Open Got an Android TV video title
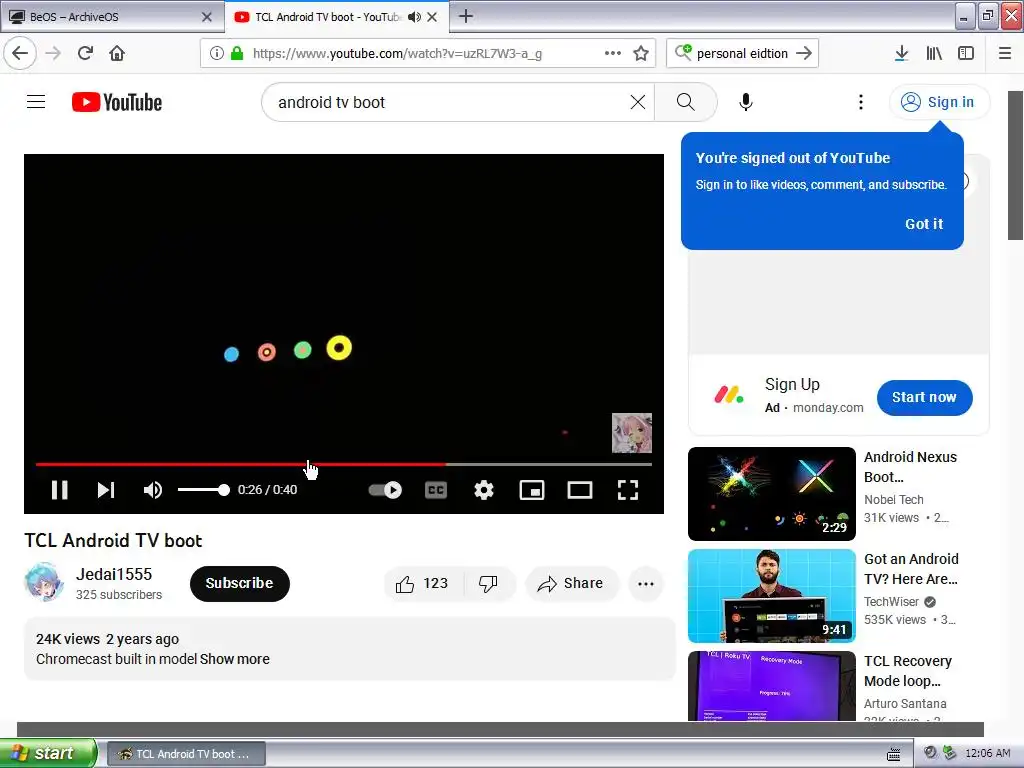 pos(911,569)
